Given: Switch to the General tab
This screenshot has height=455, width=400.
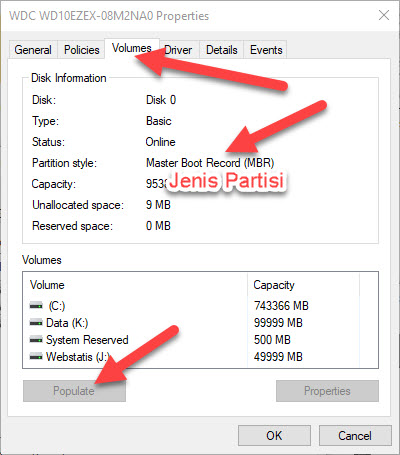Looking at the screenshot, I should pos(33,50).
